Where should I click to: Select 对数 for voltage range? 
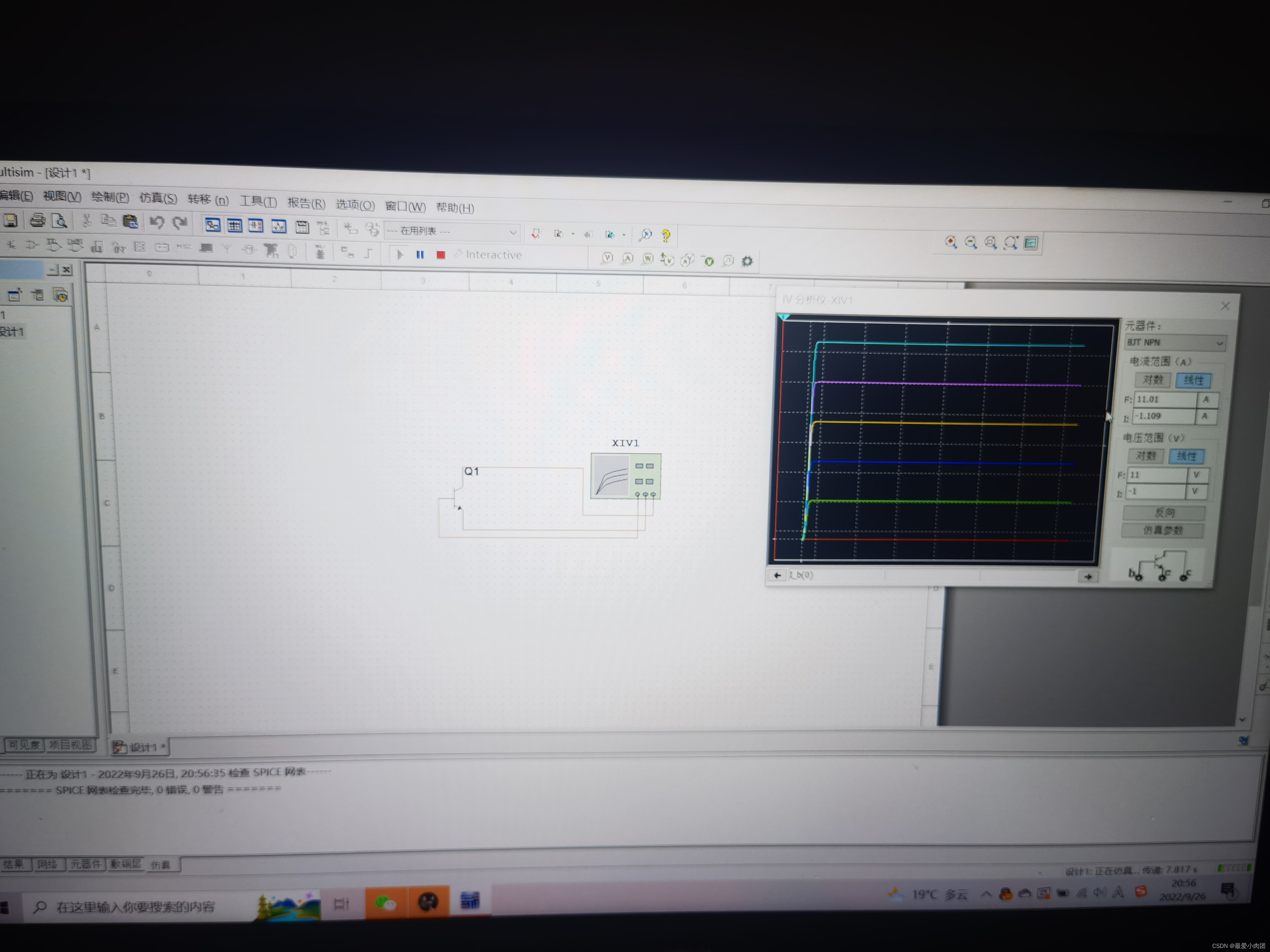coord(1145,456)
